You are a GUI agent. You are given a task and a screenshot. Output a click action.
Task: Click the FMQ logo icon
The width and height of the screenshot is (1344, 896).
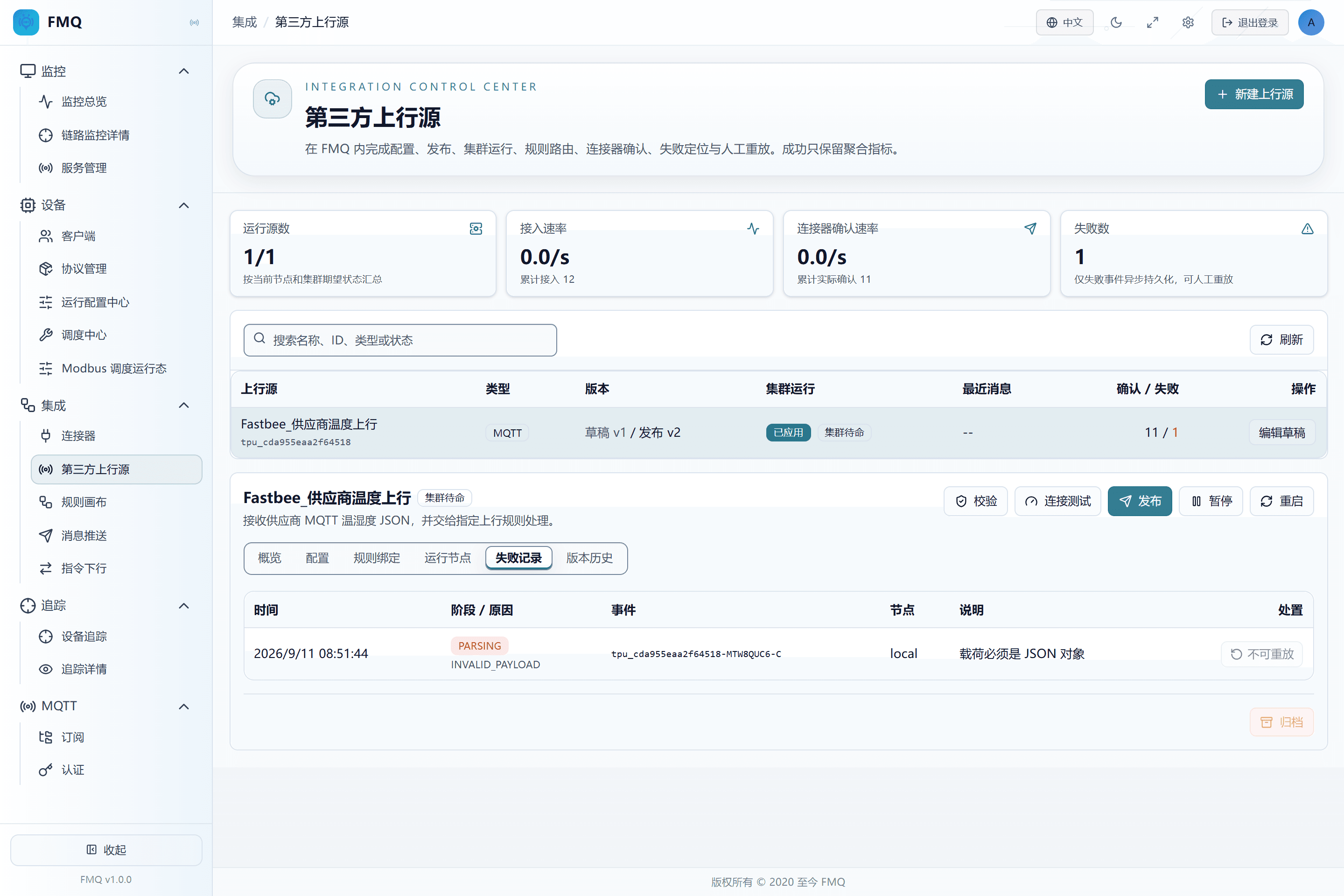tap(26, 22)
